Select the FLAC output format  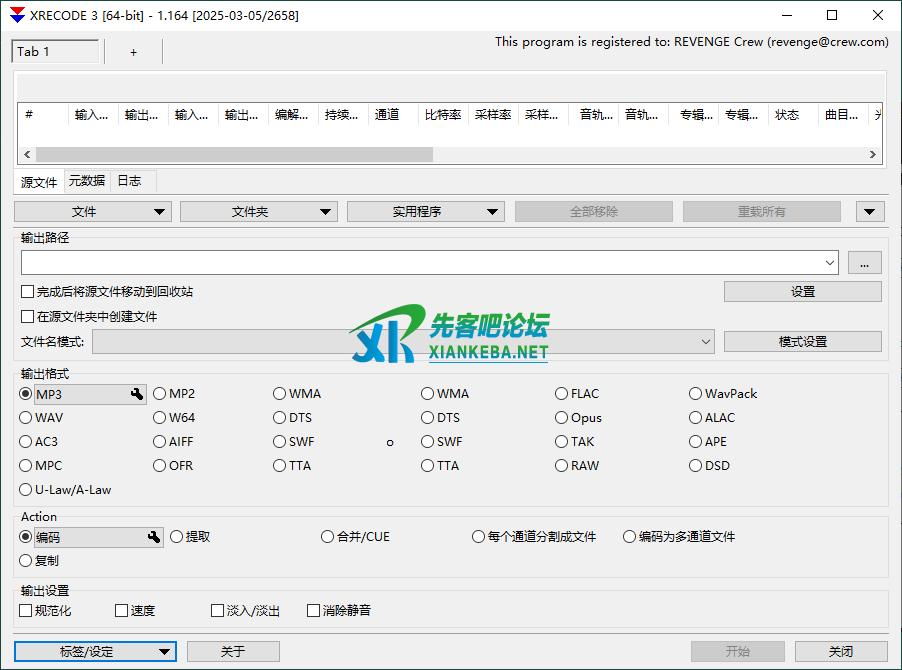pos(562,394)
